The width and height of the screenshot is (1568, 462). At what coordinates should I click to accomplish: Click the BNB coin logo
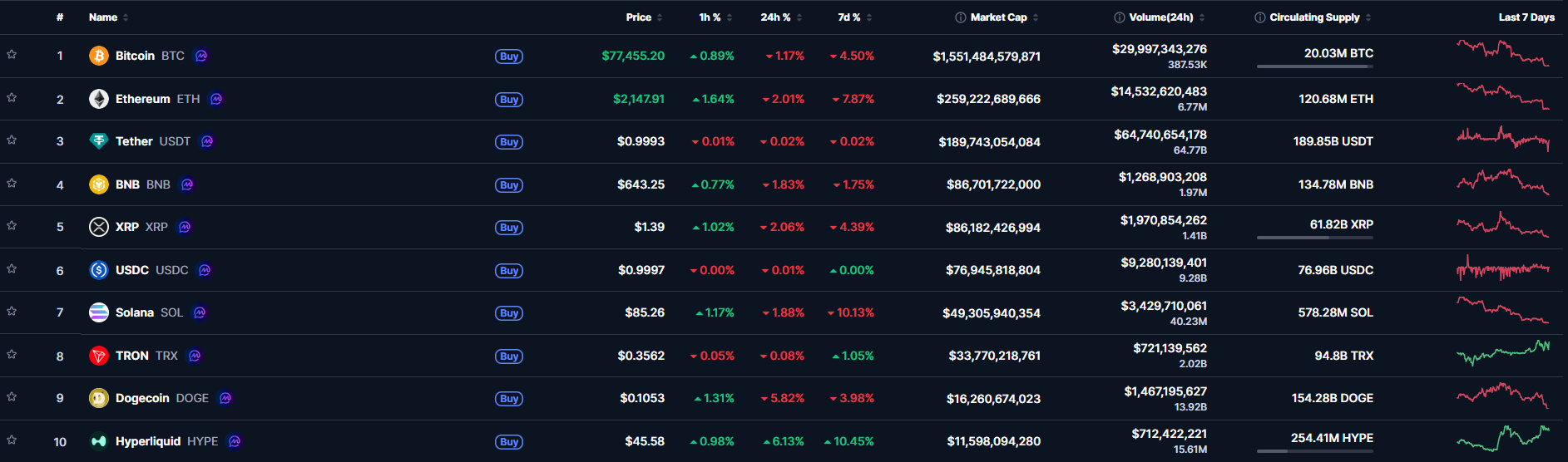coord(99,184)
